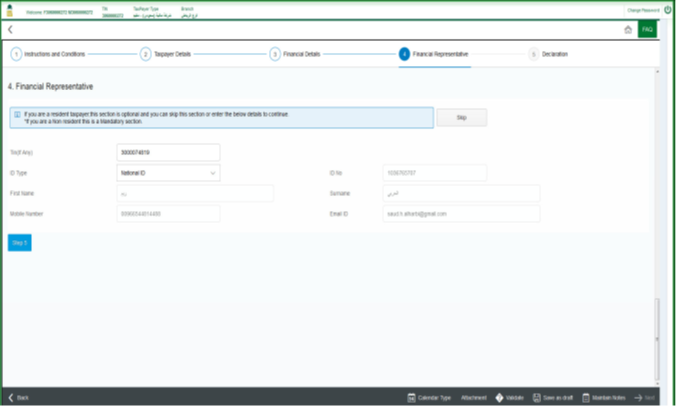This screenshot has height=406, width=676.
Task: Open Maintain Notes
Action: 586,398
